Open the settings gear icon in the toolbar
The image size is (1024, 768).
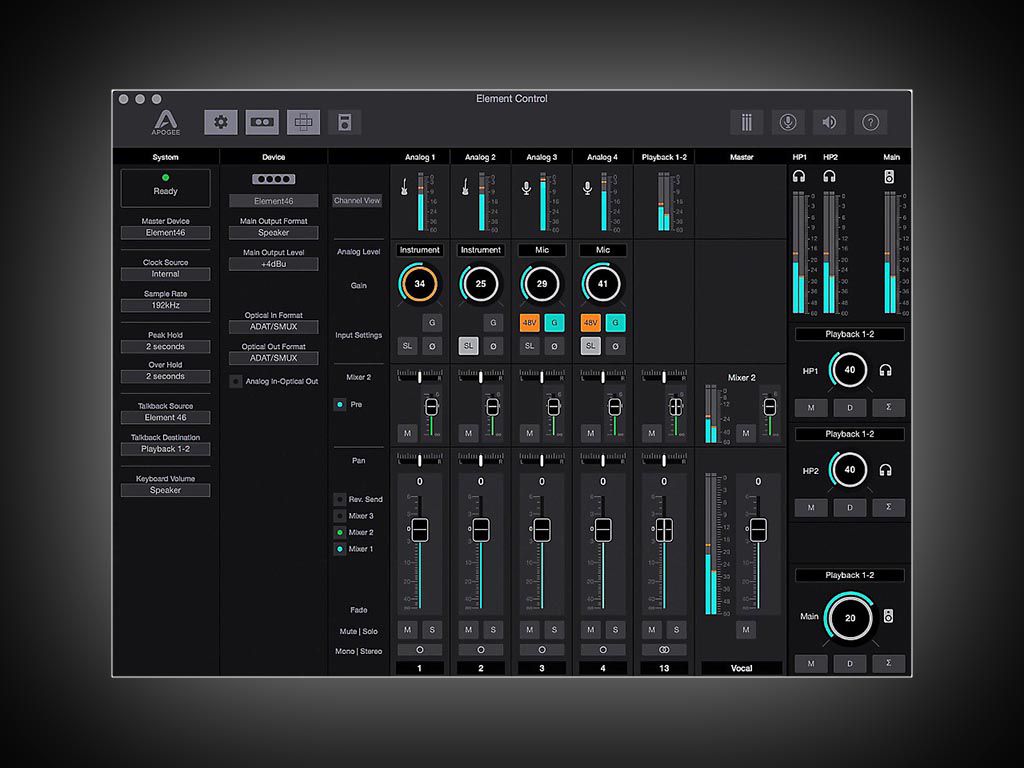click(221, 121)
